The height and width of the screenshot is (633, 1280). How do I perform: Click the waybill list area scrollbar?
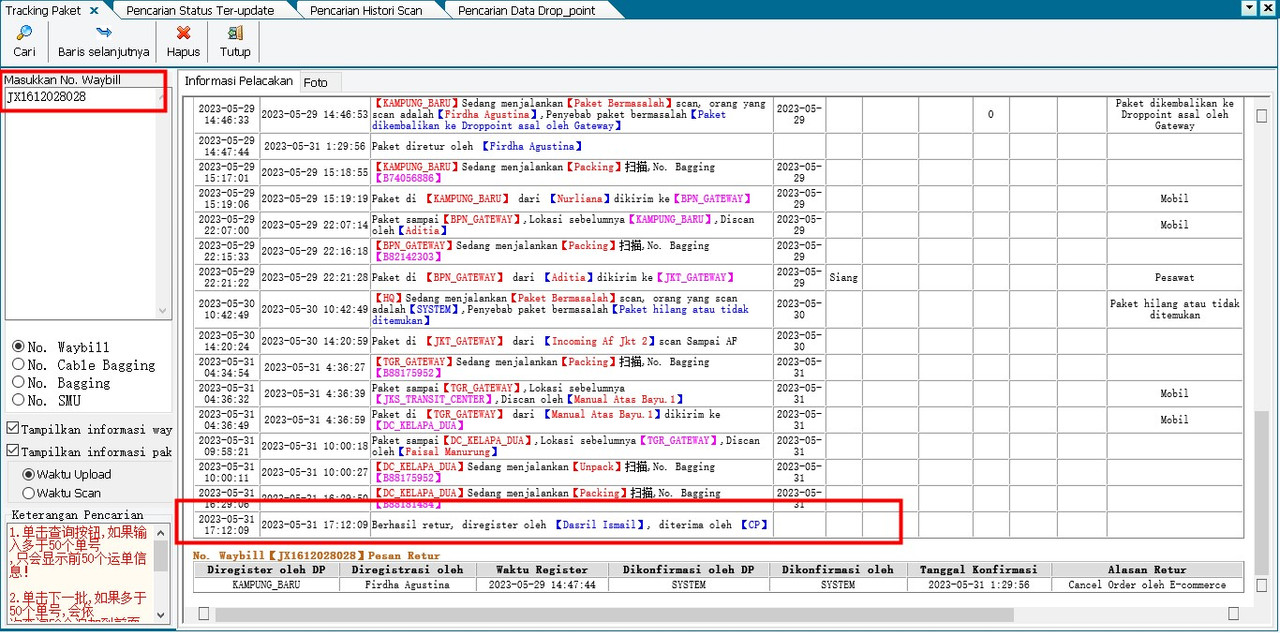point(163,203)
